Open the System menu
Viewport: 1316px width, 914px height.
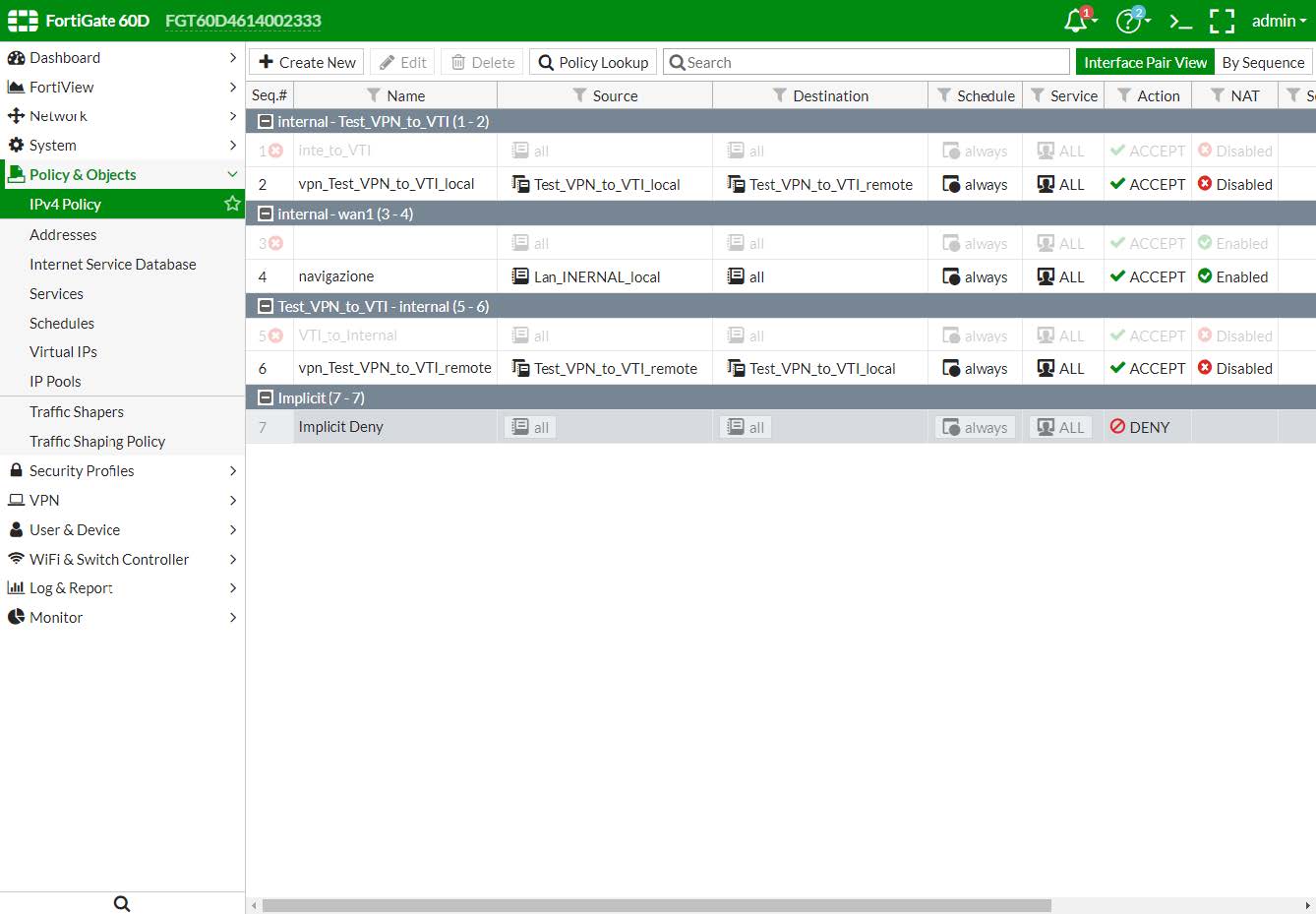[x=122, y=146]
